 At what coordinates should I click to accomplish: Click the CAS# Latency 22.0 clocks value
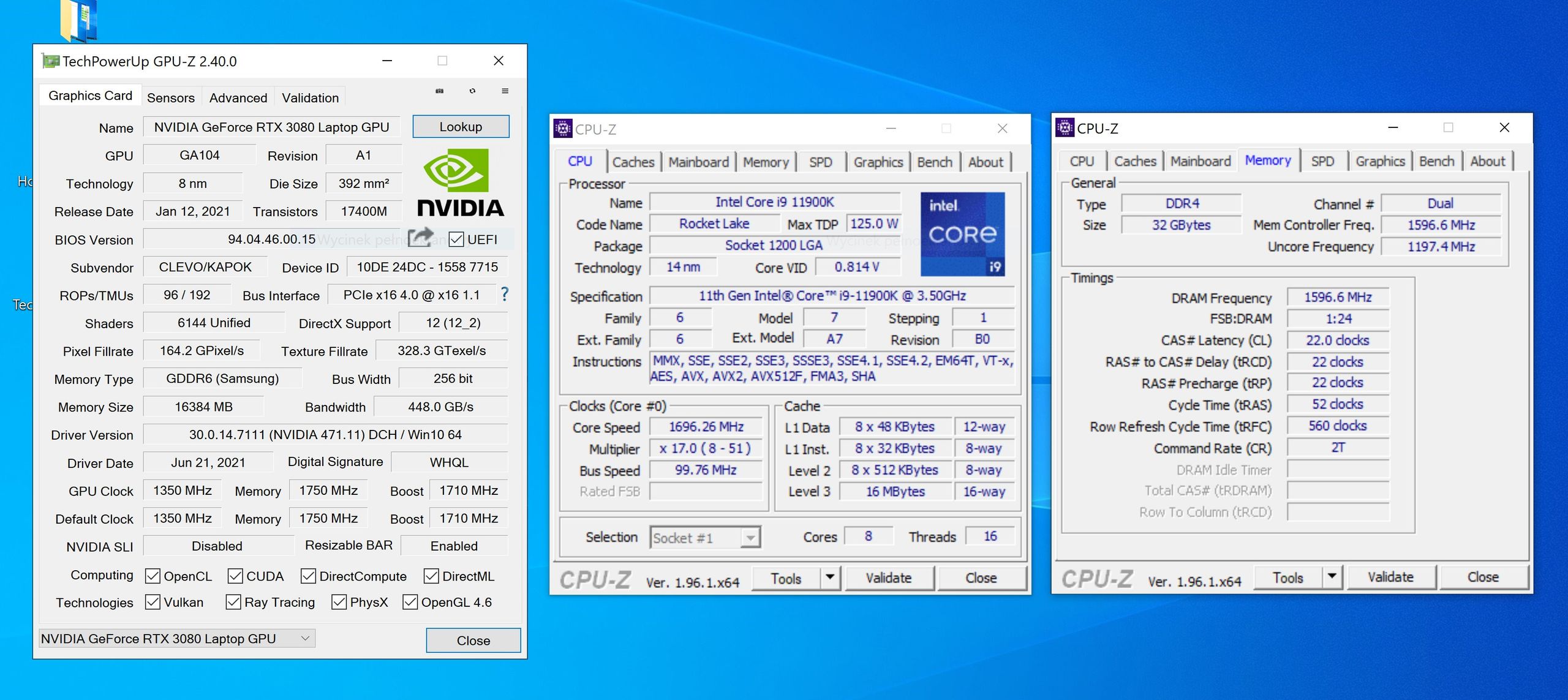1338,340
